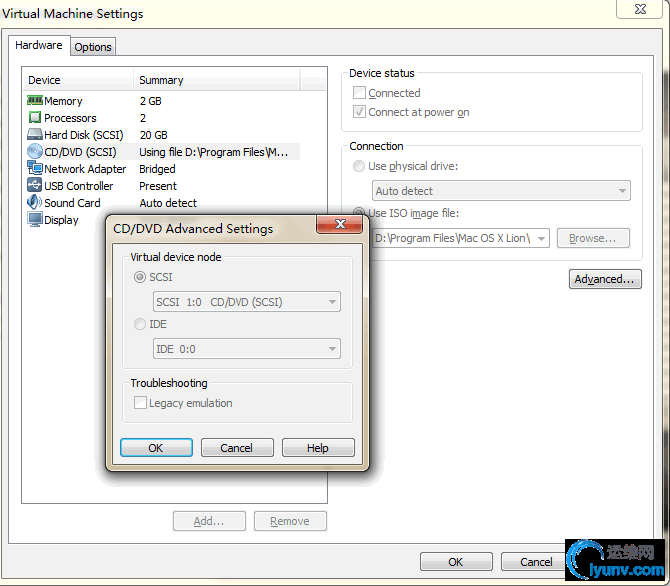This screenshot has width=670, height=586.
Task: Click the Memory device icon
Action: (x=35, y=100)
